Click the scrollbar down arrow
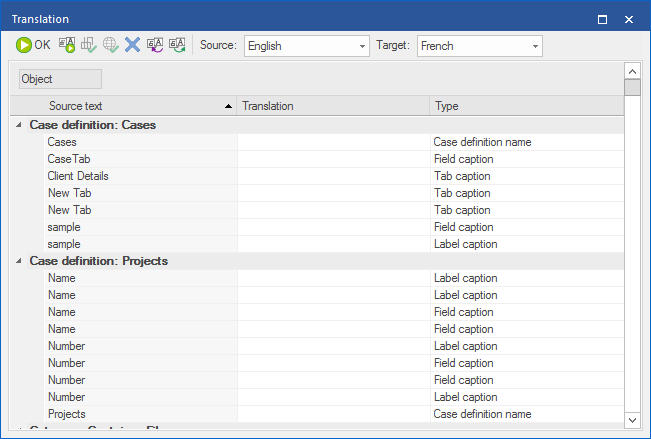 tap(632, 420)
